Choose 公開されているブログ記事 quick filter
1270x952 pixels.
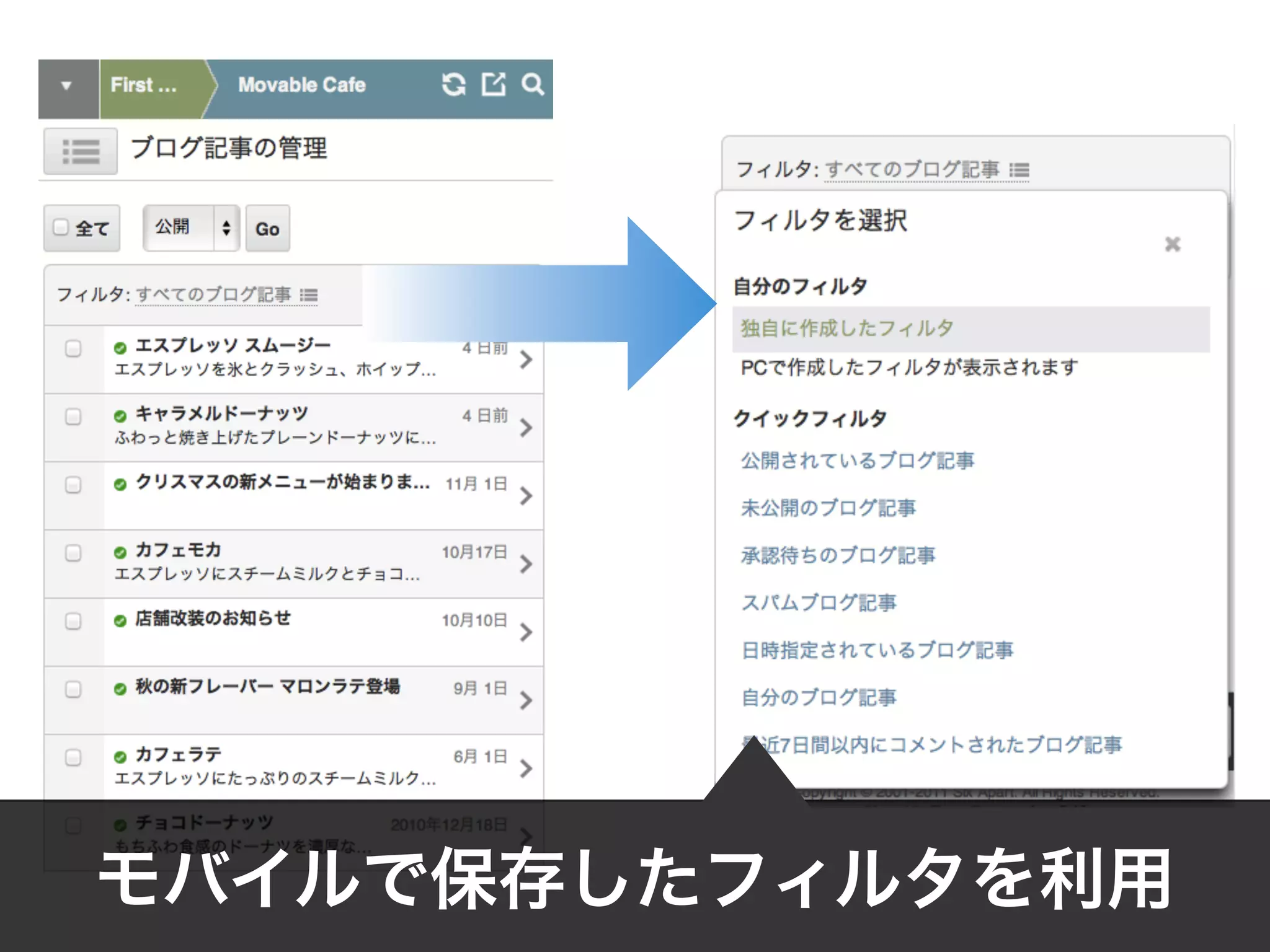pyautogui.click(x=858, y=461)
